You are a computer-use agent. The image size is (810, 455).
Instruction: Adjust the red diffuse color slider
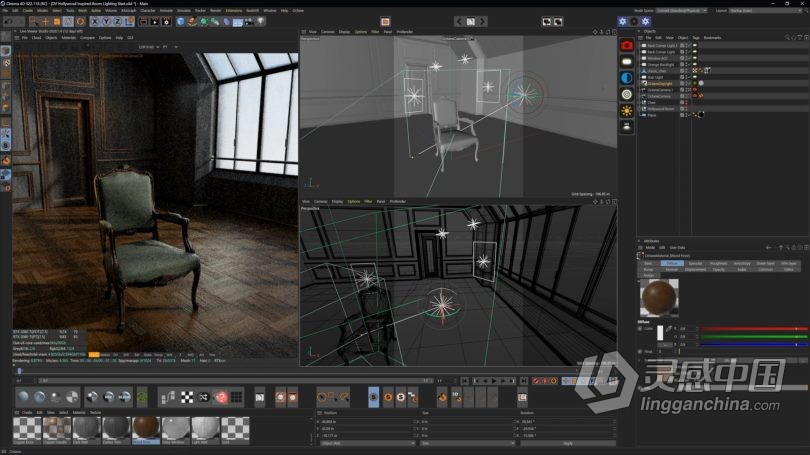(754, 328)
